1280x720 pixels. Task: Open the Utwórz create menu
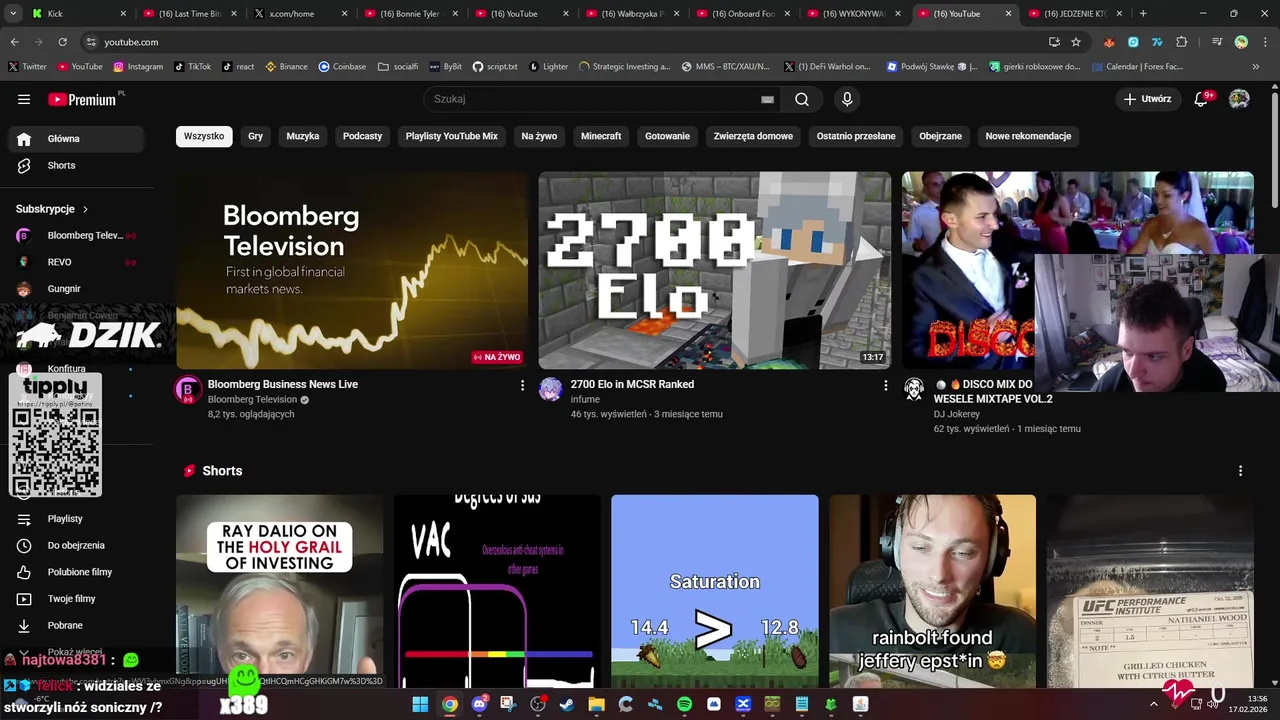click(1147, 99)
